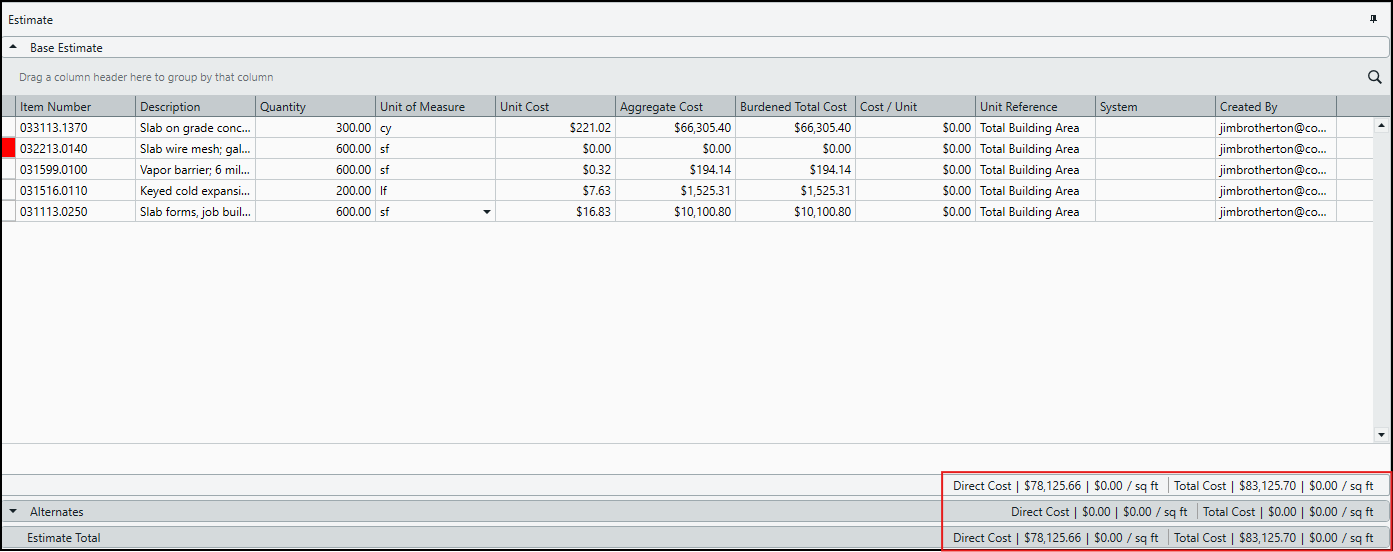The height and width of the screenshot is (552, 1393).
Task: Click the Aggregate Cost column header
Action: pyautogui.click(x=675, y=106)
